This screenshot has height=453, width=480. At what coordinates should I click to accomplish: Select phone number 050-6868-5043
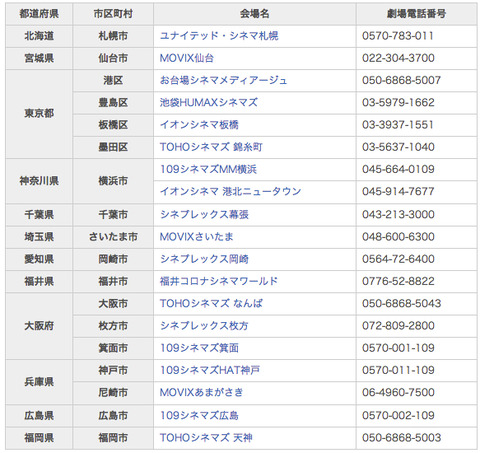[x=401, y=303]
